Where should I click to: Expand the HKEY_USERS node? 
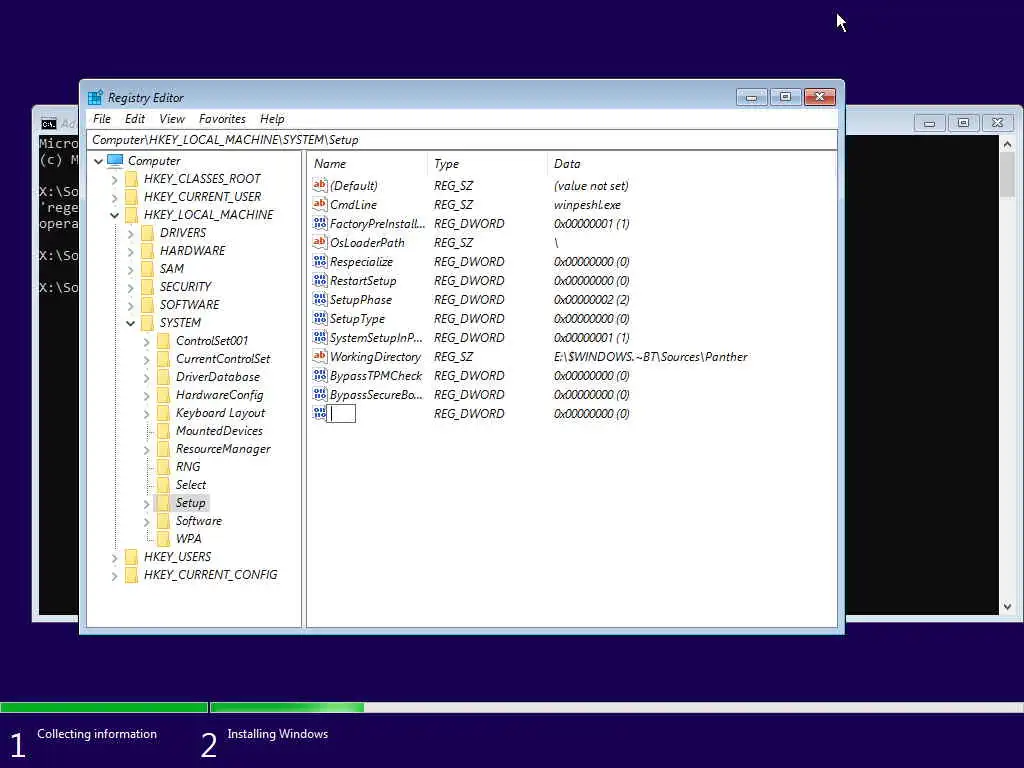coord(114,557)
